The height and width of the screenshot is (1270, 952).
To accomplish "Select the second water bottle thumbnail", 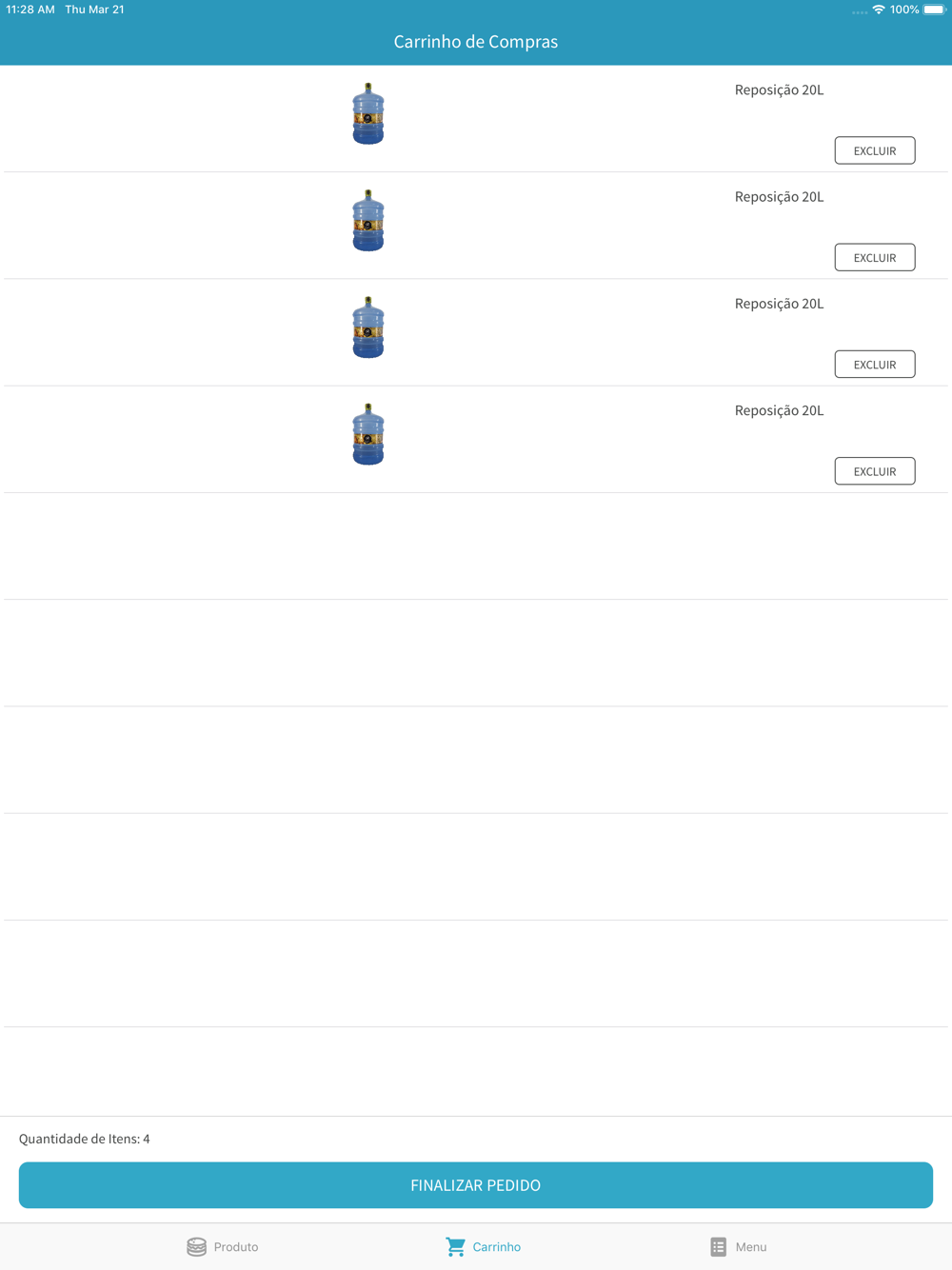I will point(368,221).
